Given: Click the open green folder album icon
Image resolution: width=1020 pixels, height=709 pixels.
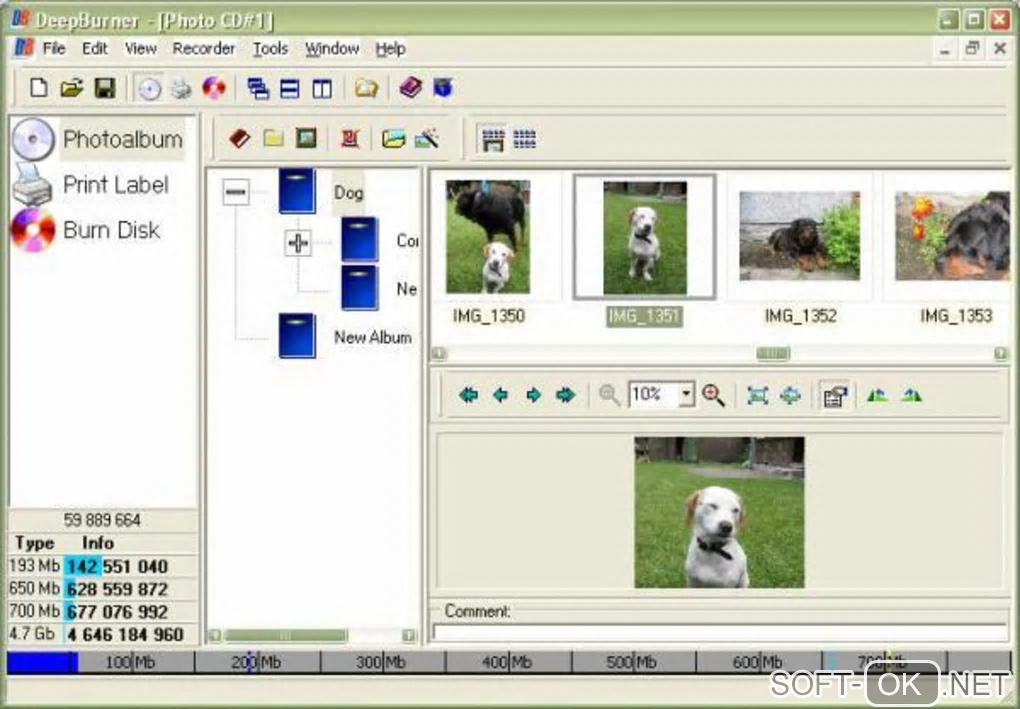Looking at the screenshot, I should [394, 138].
